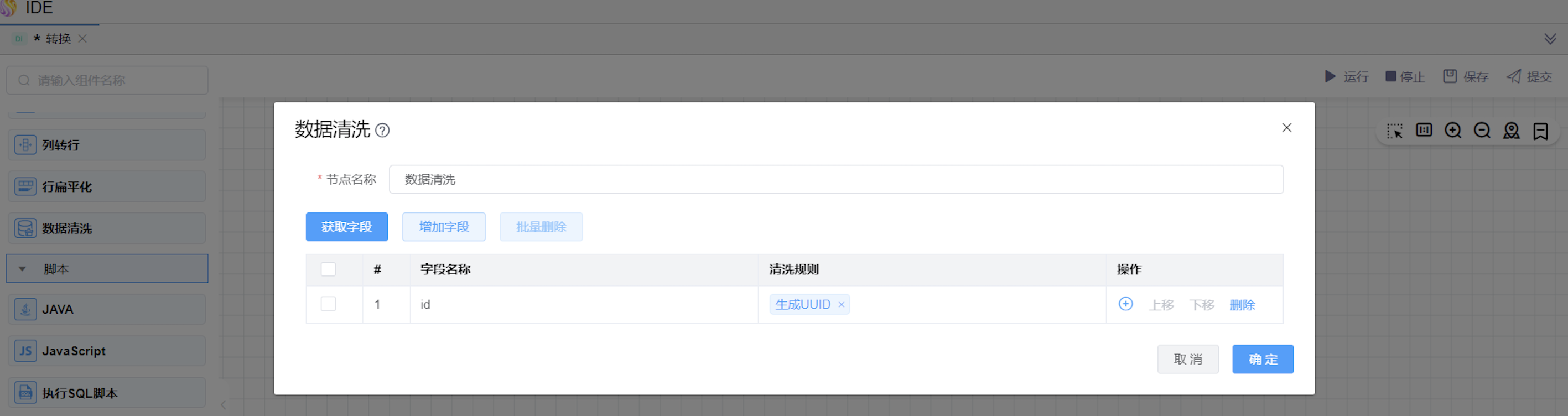Viewport: 1568px width, 416px height.
Task: Click the zoom out canvas icon
Action: [x=1482, y=131]
